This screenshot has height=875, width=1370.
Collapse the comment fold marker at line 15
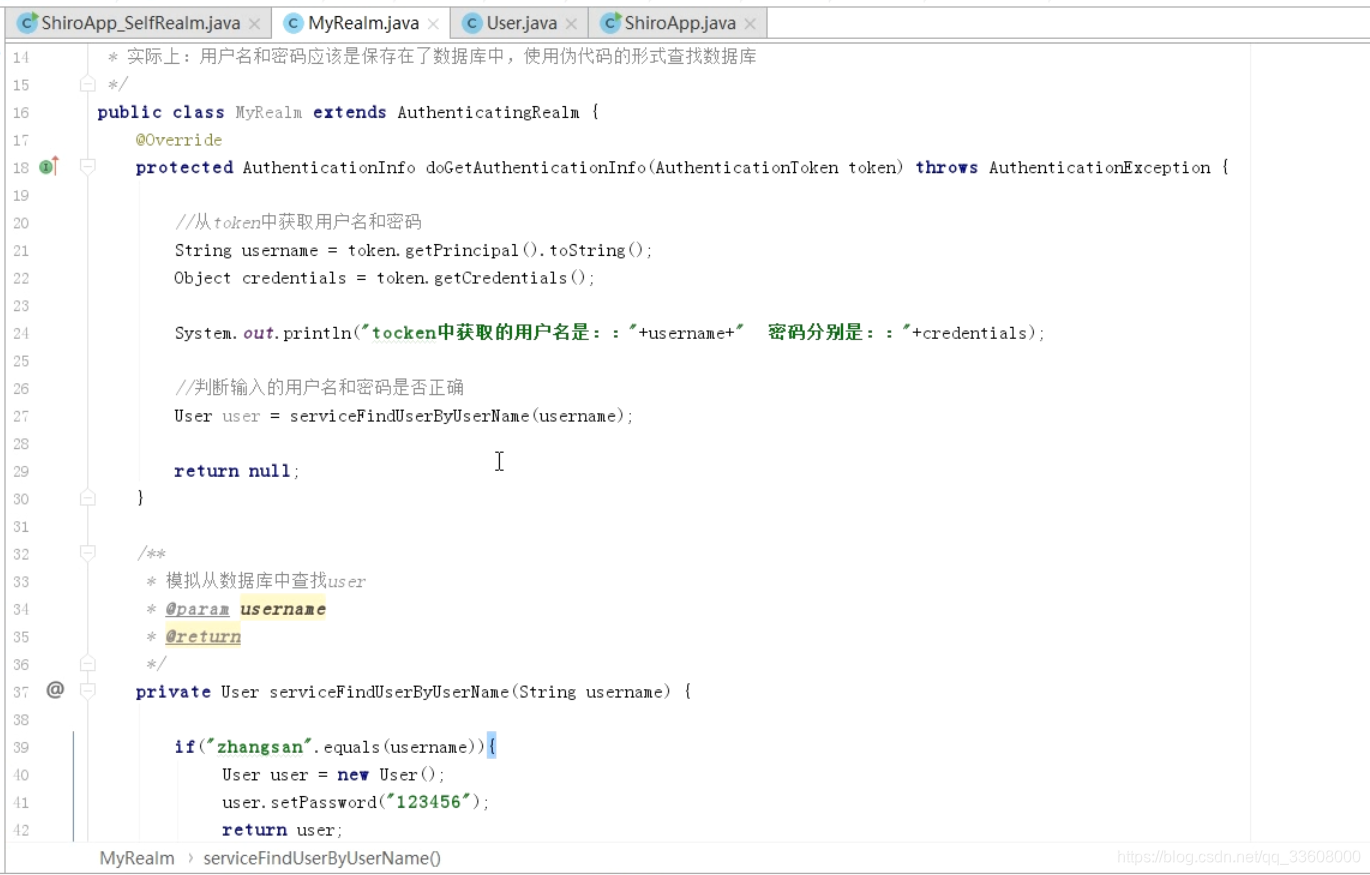coord(88,85)
